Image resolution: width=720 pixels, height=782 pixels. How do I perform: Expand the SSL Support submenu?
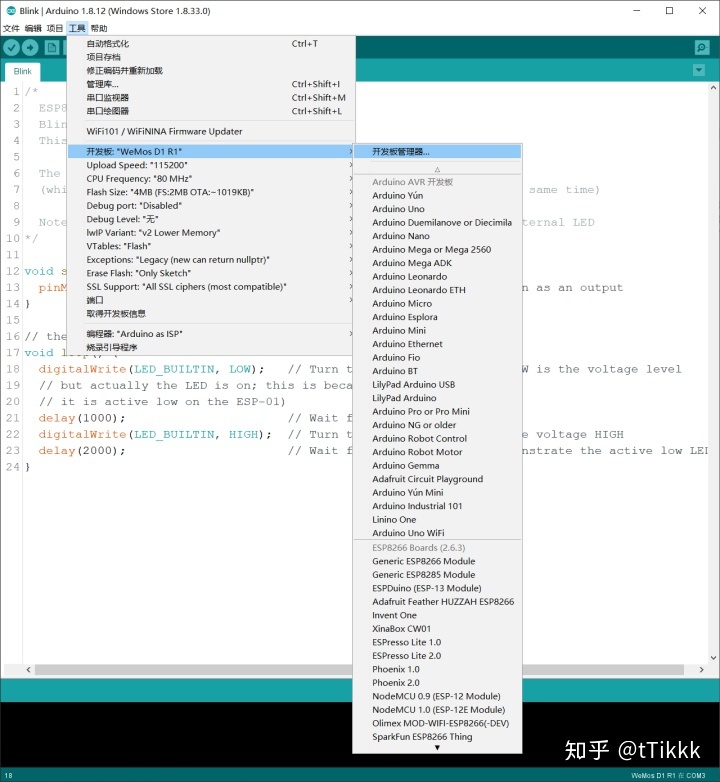pyautogui.click(x=211, y=286)
